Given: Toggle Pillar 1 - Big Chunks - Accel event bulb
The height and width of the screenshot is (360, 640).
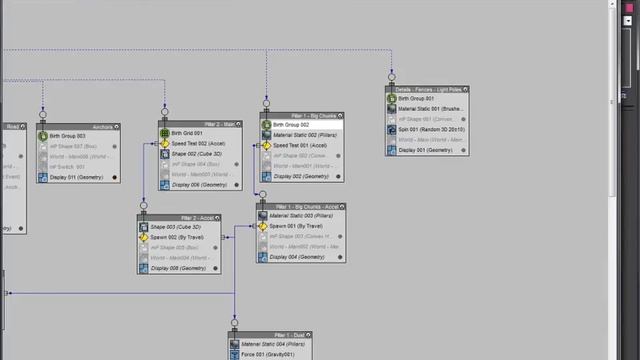Looking at the screenshot, I should 342,207.
